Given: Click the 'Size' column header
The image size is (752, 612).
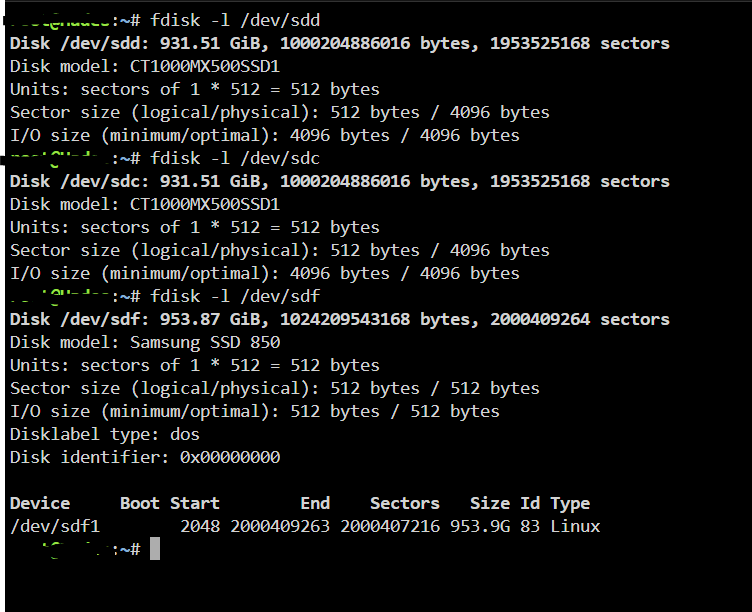Looking at the screenshot, I should coord(490,504).
